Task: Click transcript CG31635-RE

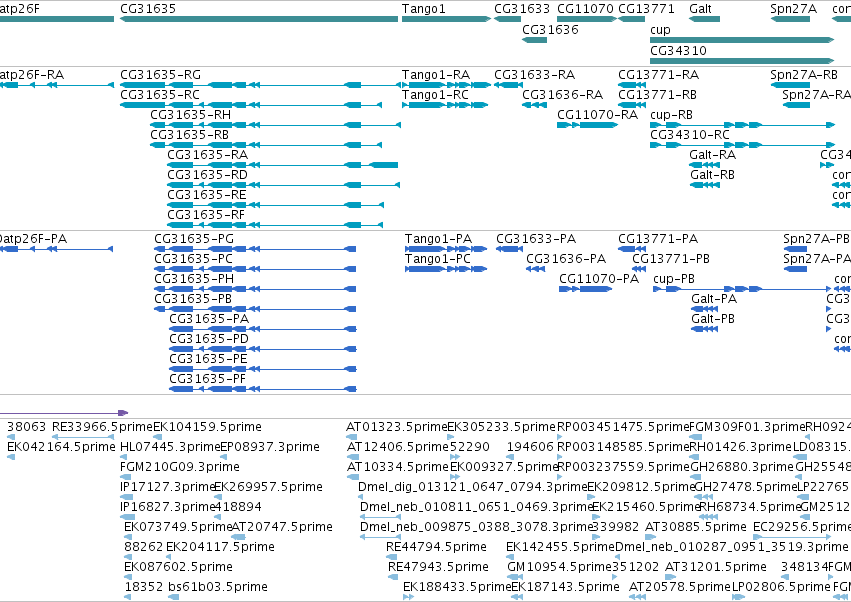Action: [275, 205]
